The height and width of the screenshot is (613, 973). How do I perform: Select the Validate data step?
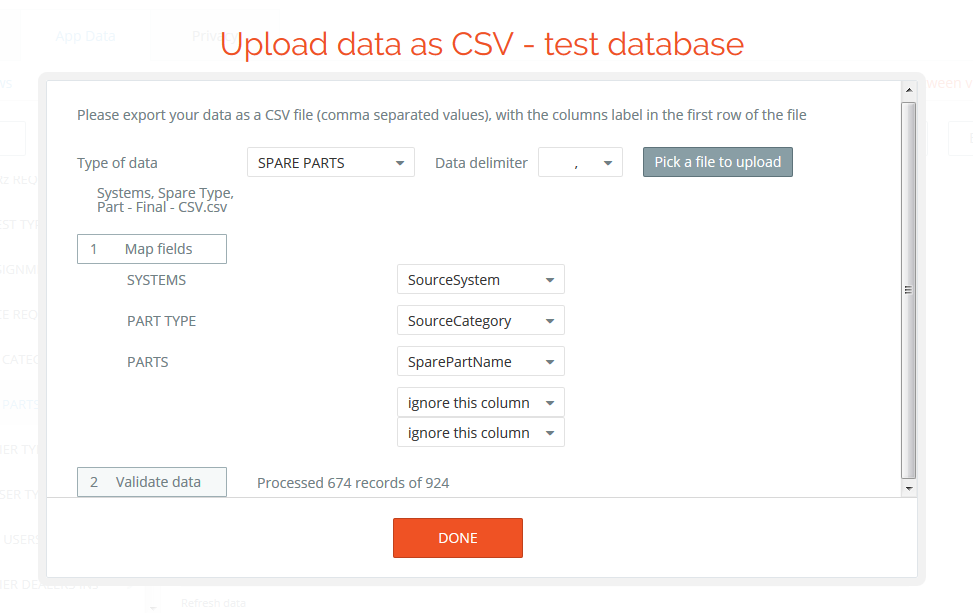tap(152, 482)
